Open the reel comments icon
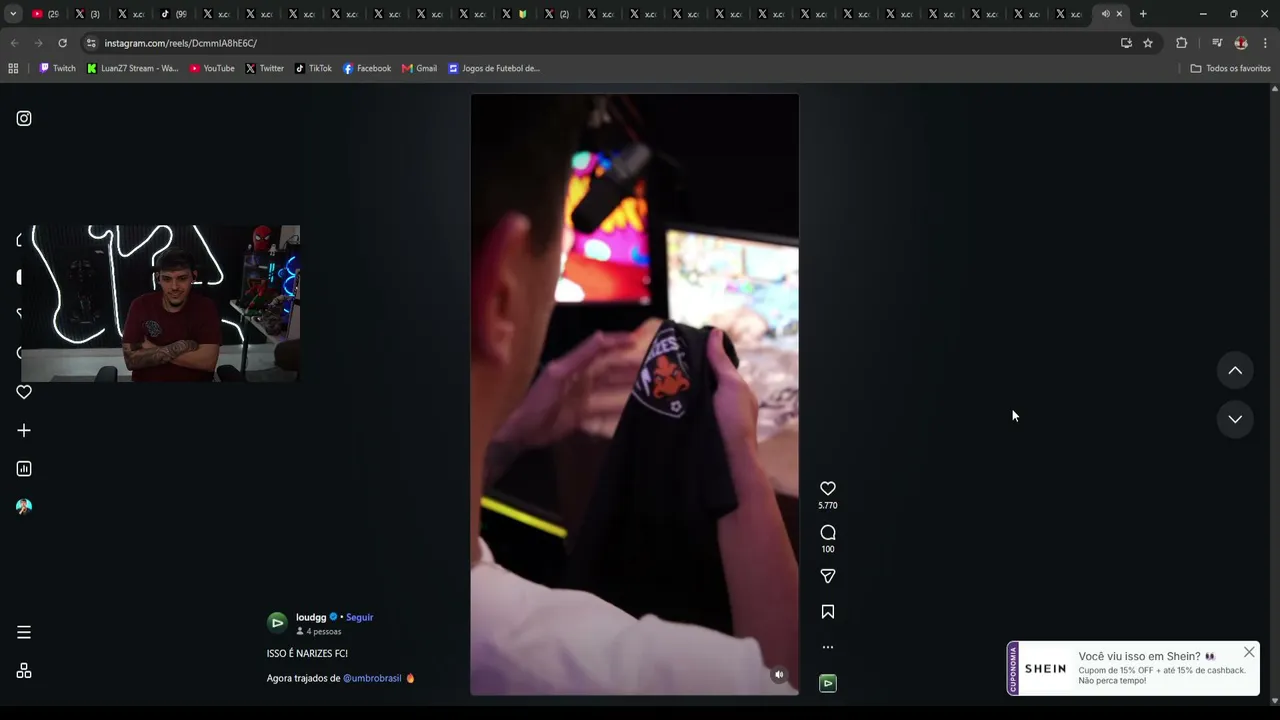This screenshot has height=720, width=1280. tap(828, 532)
